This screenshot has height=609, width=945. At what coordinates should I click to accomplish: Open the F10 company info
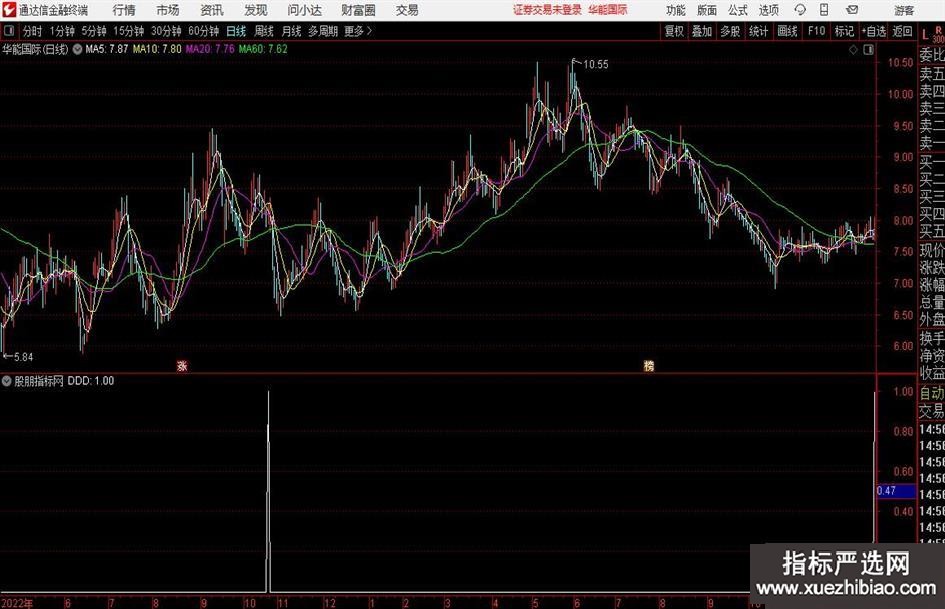(817, 31)
